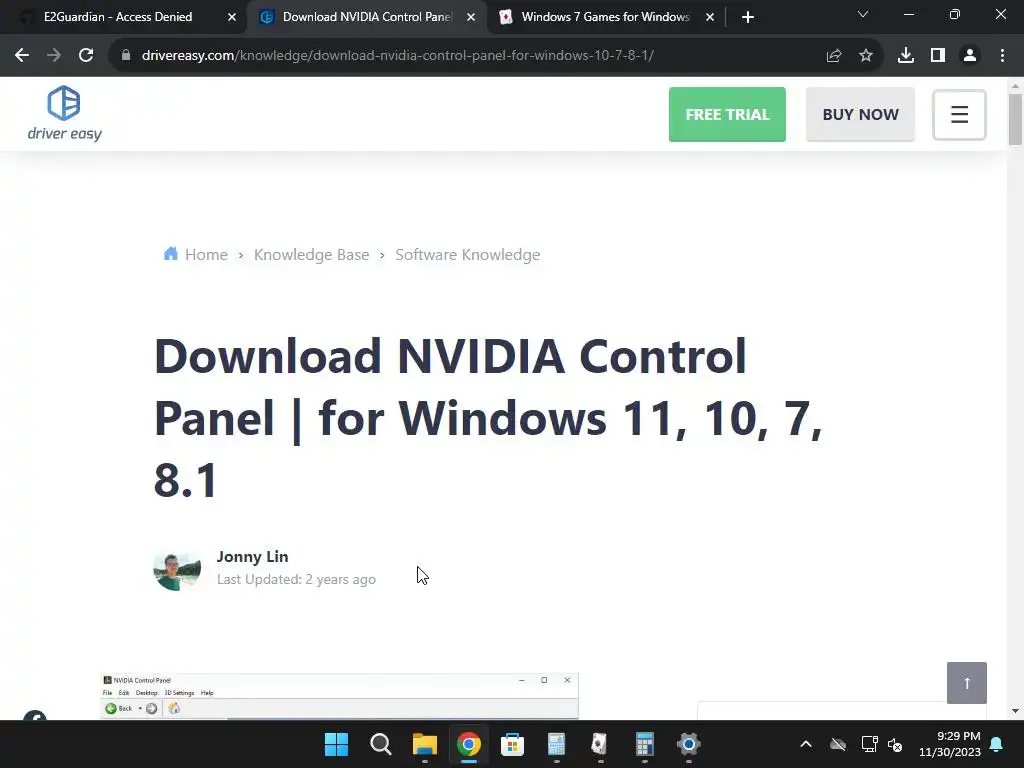Open the Settings gear taskbar icon
Screen dimensions: 1024x768
click(688, 744)
